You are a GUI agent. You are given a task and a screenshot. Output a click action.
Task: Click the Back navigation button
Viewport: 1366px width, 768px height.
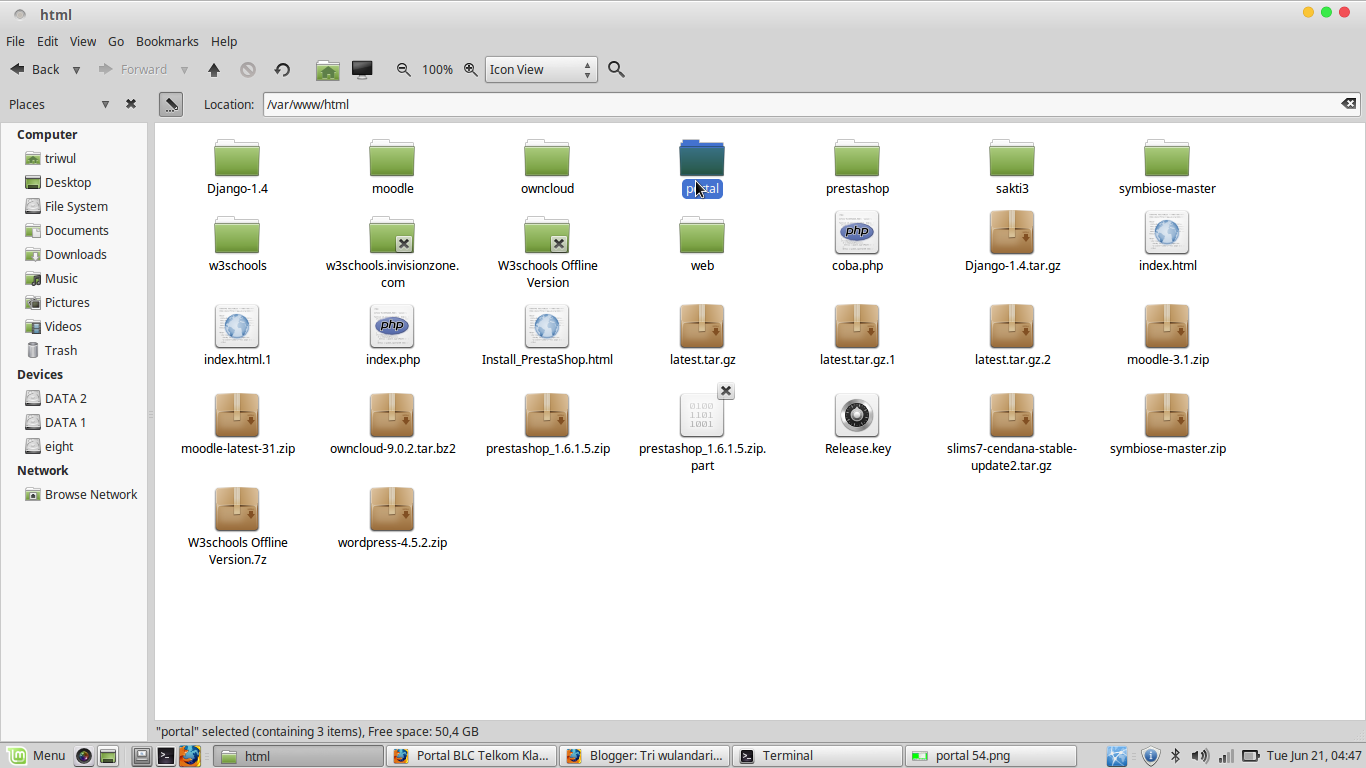38,69
